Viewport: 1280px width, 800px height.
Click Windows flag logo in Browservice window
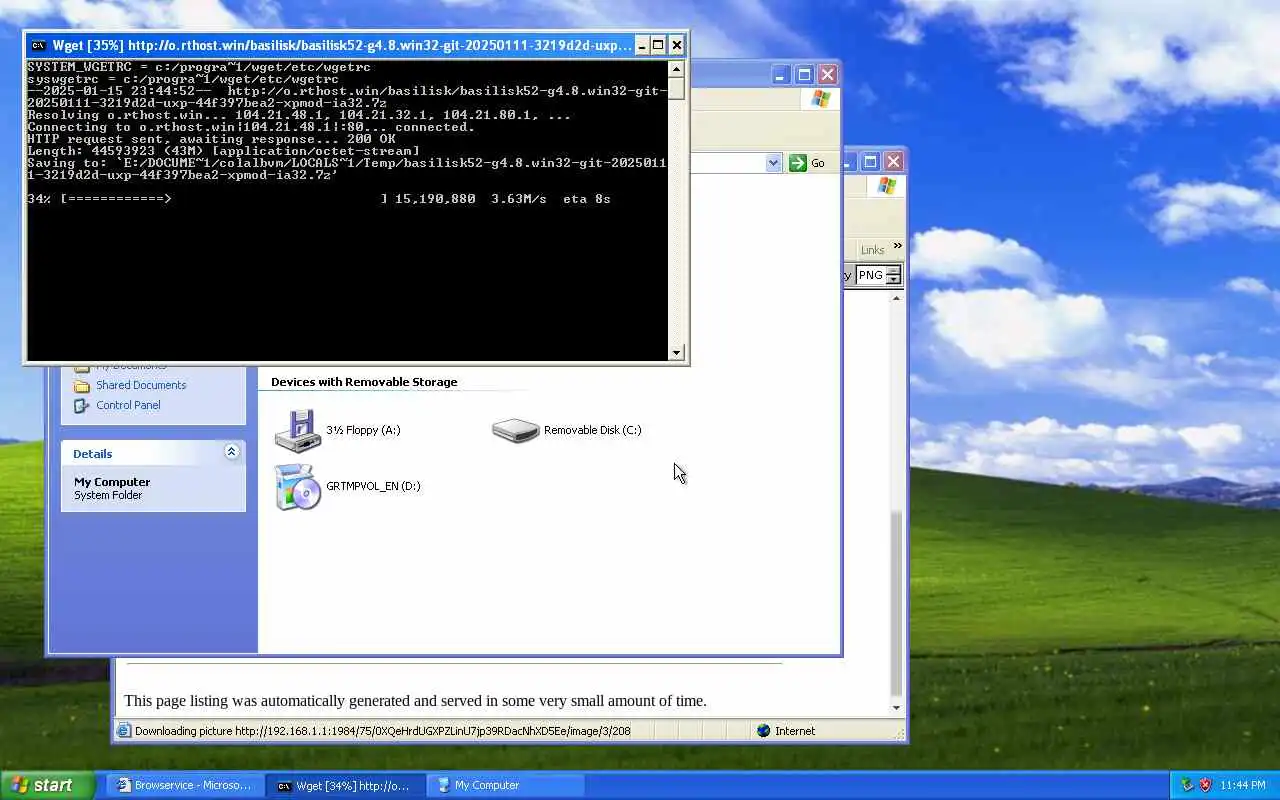[886, 186]
